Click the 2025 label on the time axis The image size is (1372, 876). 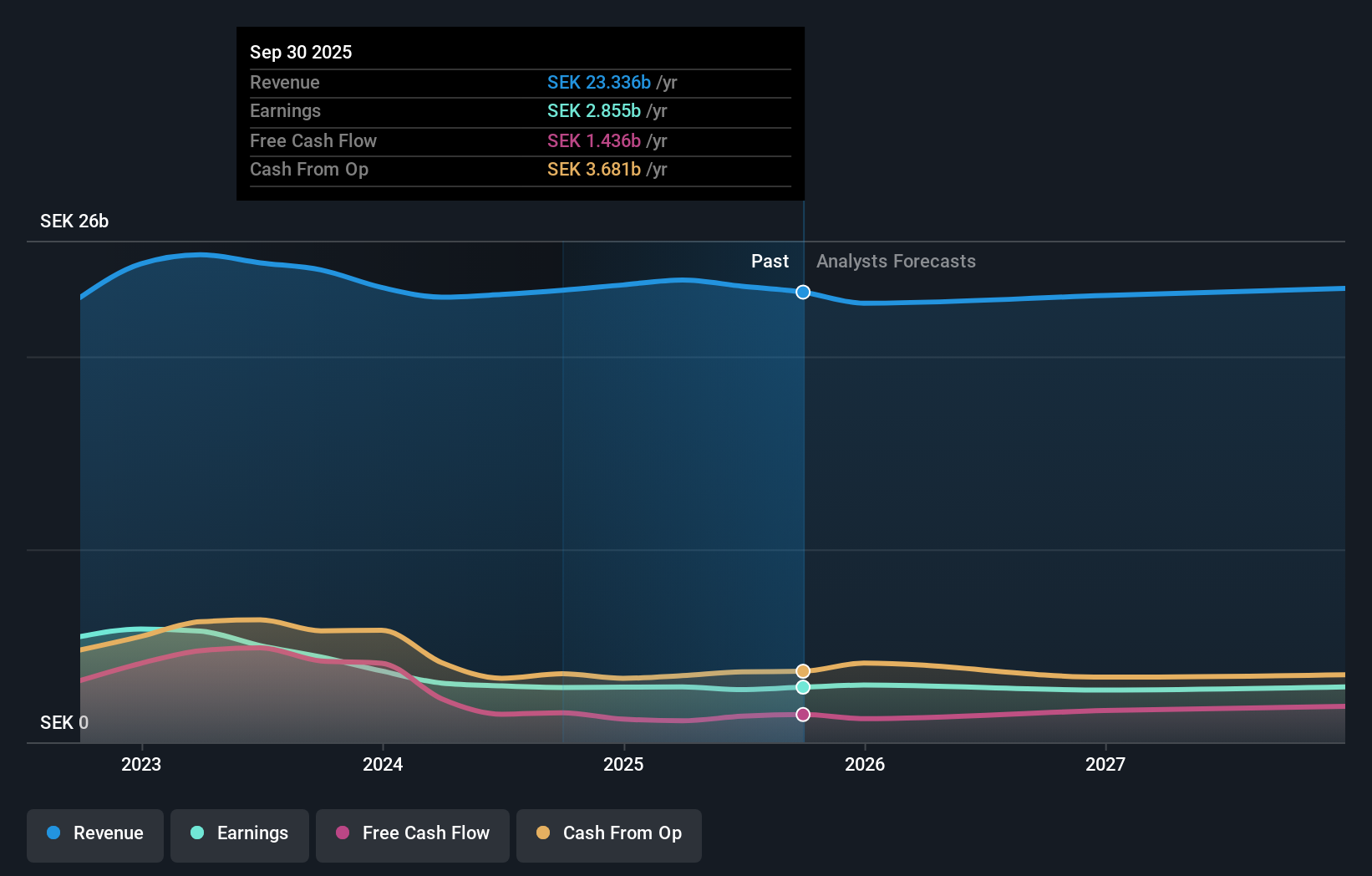pos(623,764)
